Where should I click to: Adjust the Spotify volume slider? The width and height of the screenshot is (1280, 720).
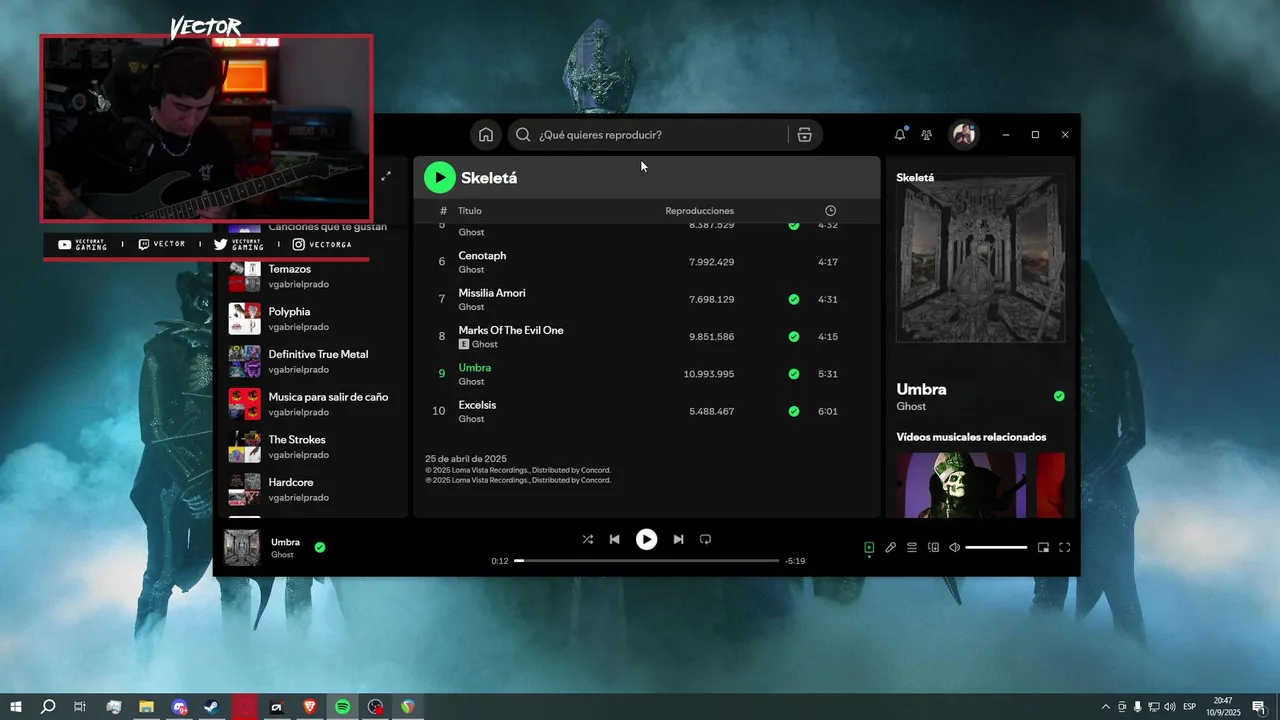tap(996, 547)
